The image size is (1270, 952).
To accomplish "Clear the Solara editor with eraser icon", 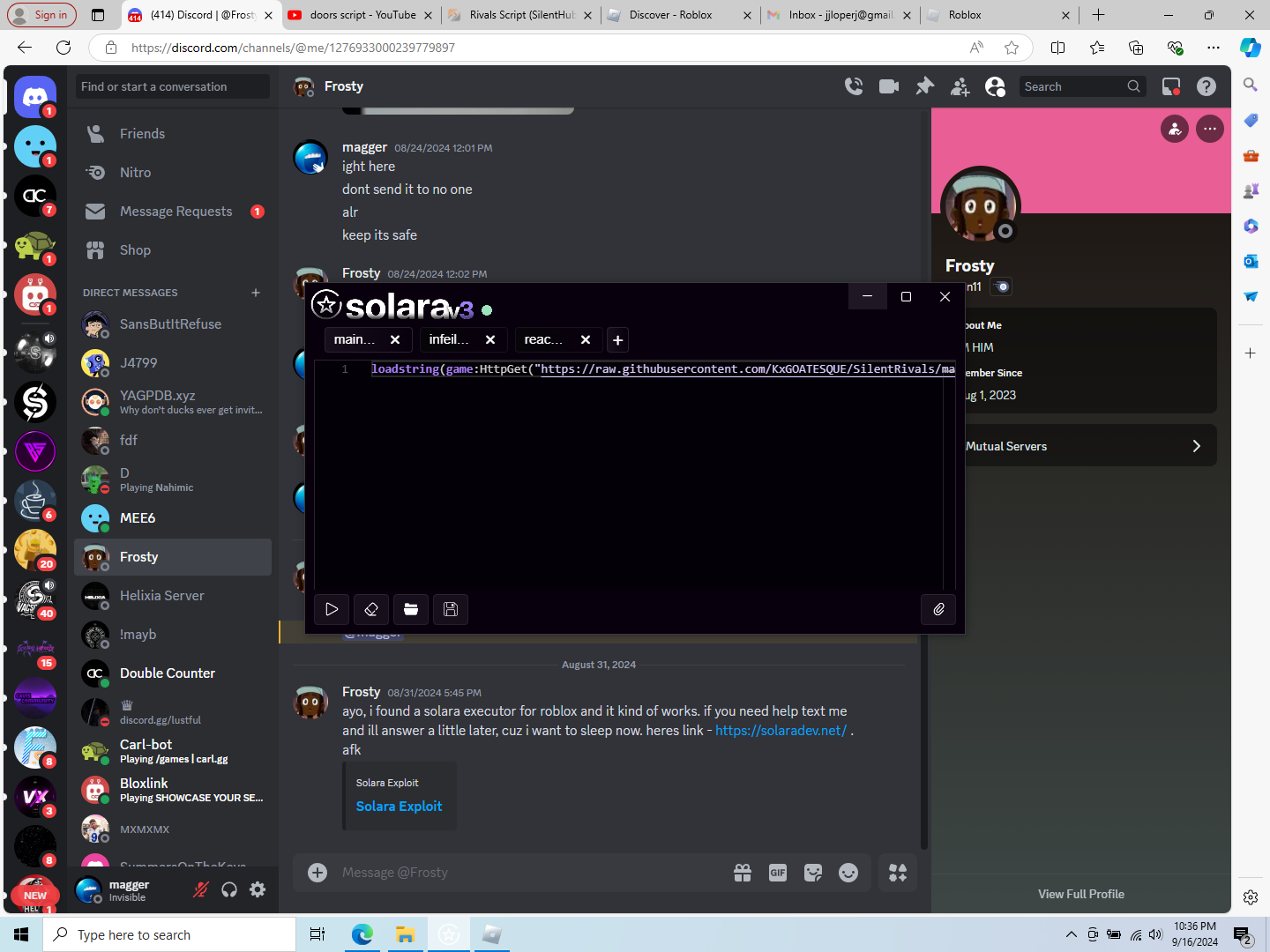I will 371,609.
